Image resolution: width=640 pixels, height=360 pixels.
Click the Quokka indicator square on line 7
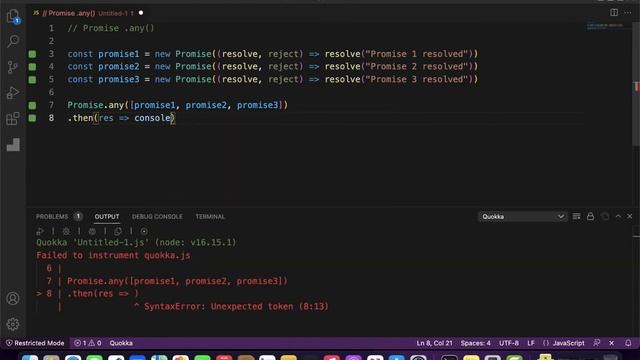pyautogui.click(x=32, y=105)
